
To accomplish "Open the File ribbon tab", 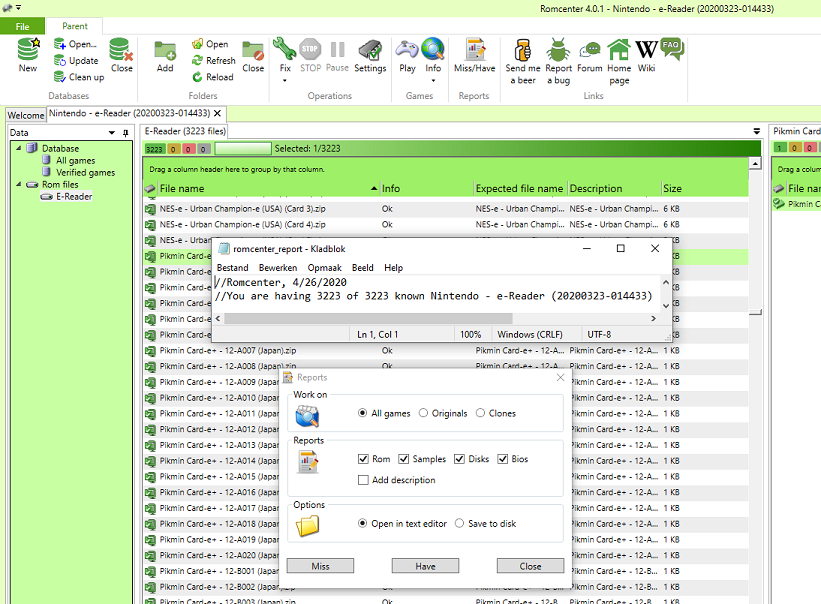I will point(23,26).
